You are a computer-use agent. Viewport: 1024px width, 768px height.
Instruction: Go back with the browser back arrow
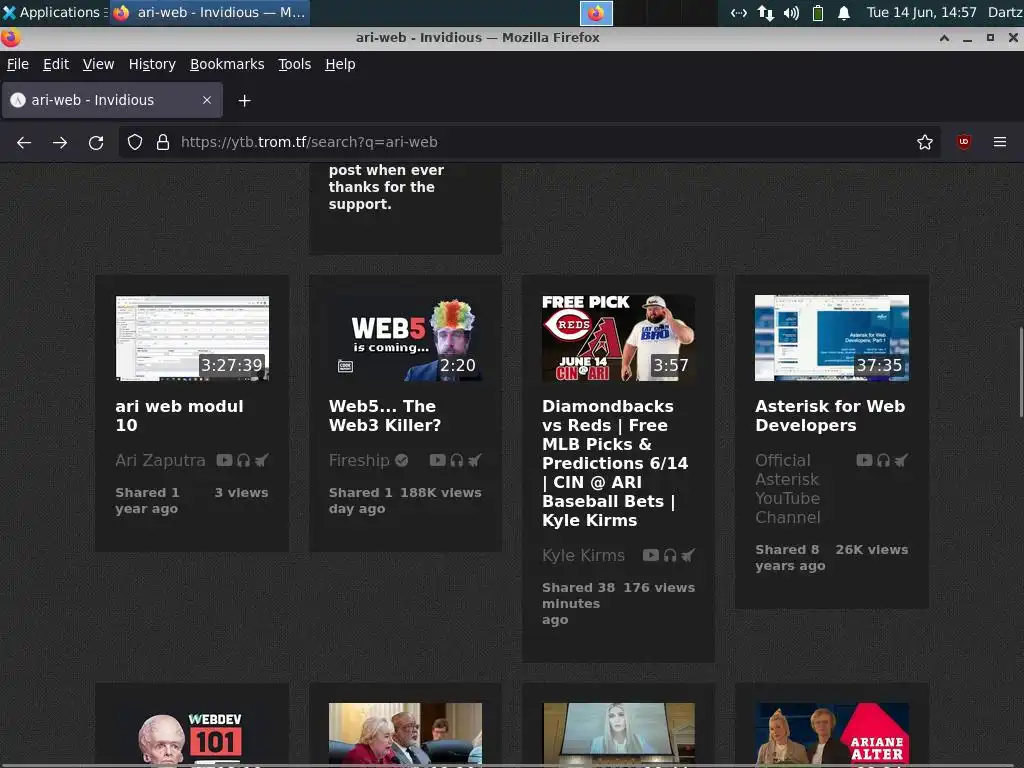[x=24, y=142]
